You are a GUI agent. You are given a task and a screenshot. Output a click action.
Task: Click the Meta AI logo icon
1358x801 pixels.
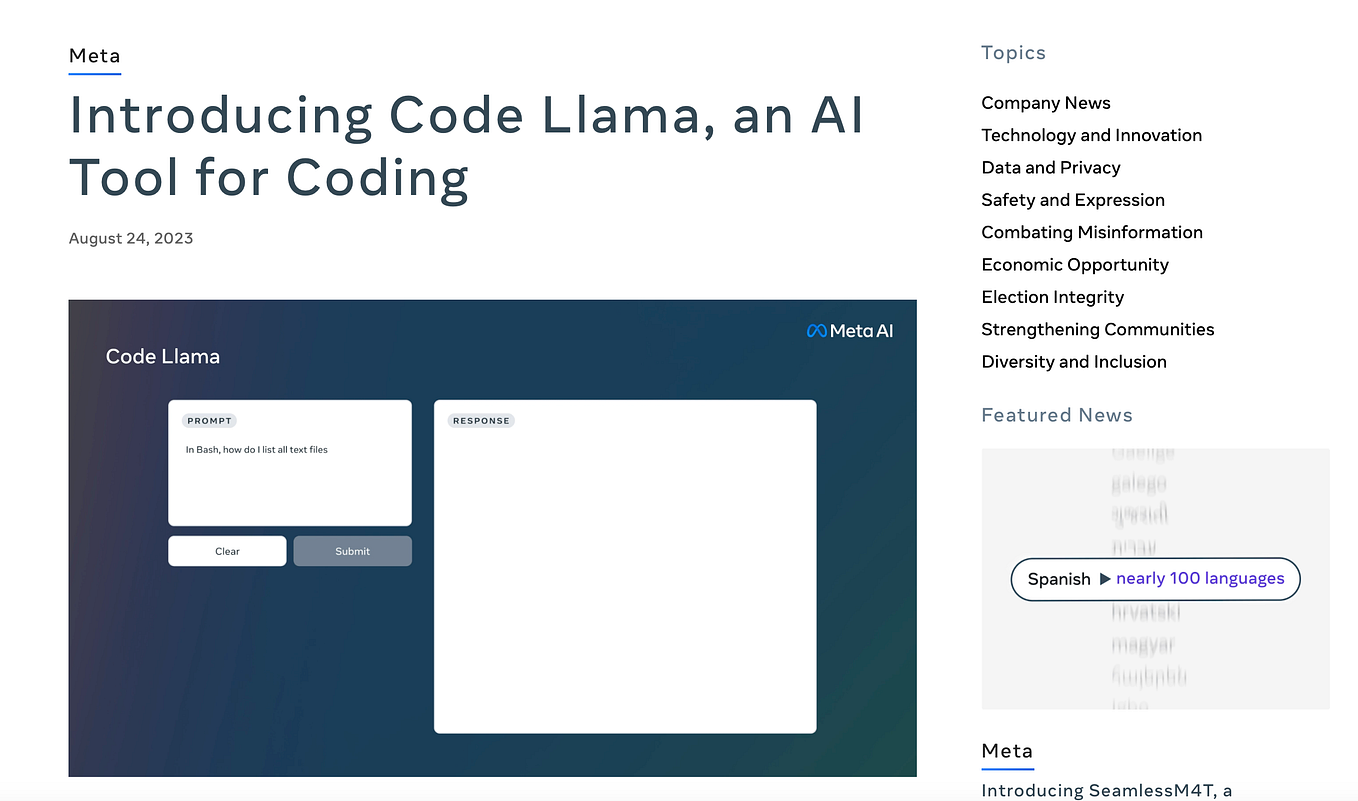click(849, 330)
